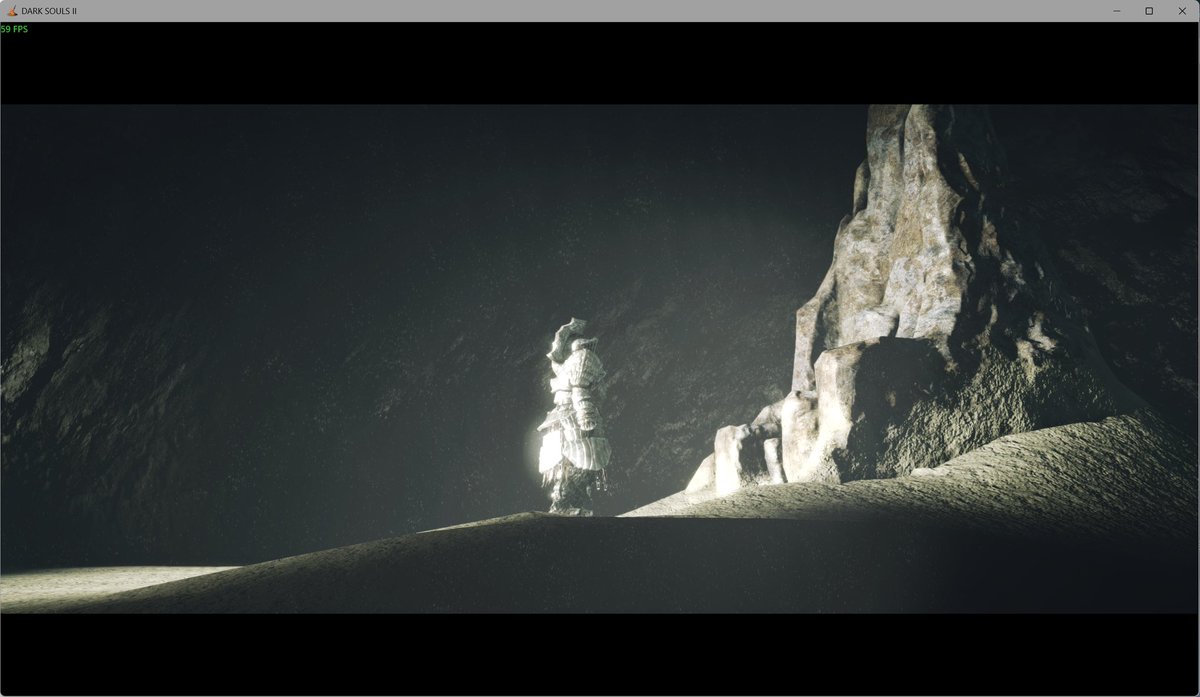The height and width of the screenshot is (697, 1200).
Task: Close the Dark Souls II window
Action: coord(1181,11)
